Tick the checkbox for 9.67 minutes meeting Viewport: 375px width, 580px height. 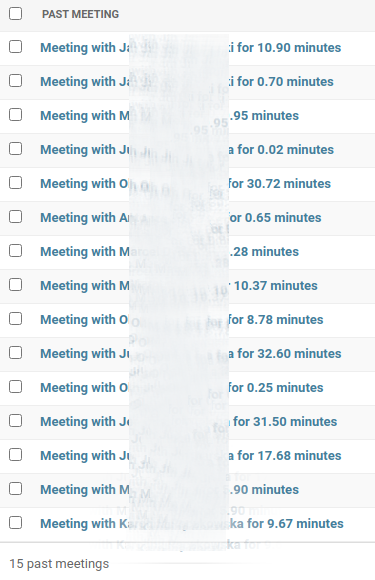click(16, 523)
